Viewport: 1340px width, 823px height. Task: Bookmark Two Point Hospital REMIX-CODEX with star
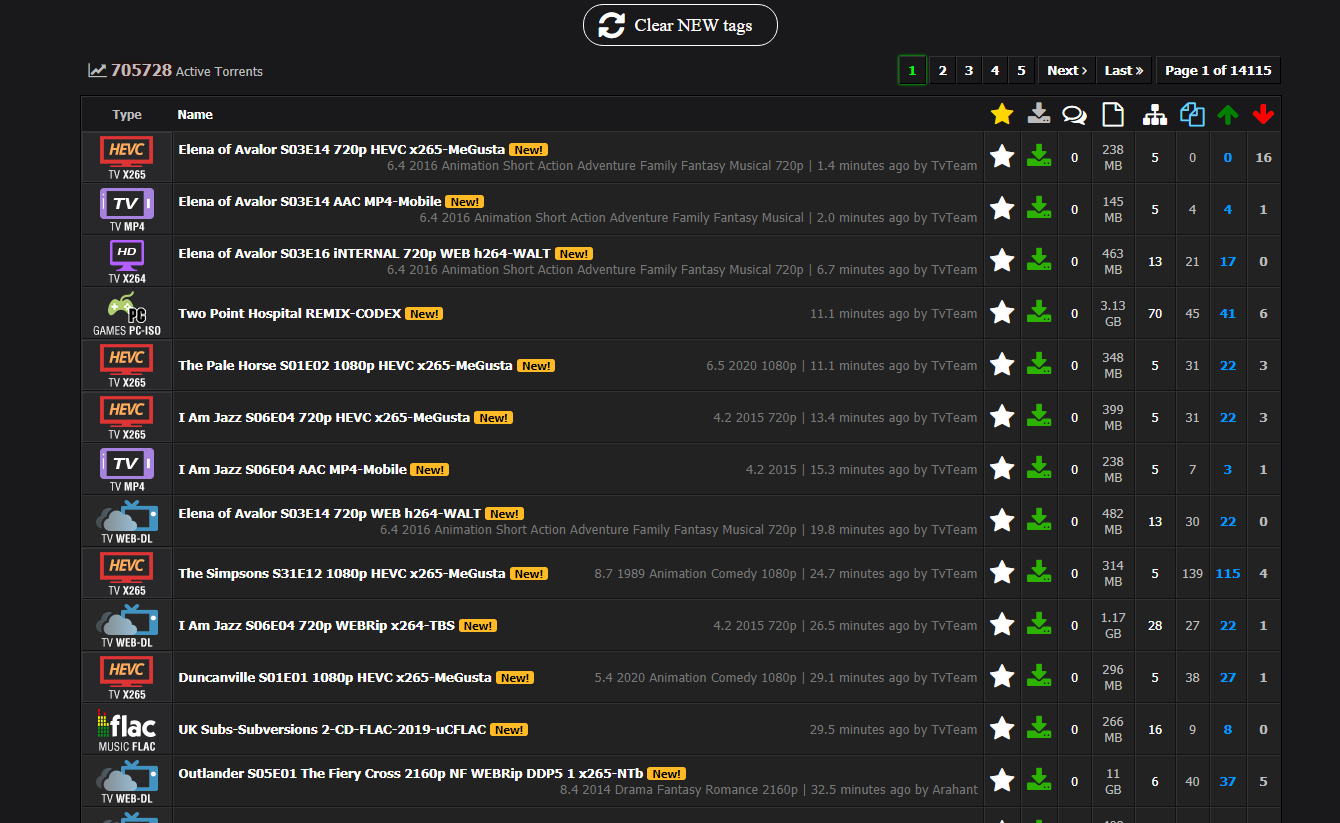(x=1002, y=312)
